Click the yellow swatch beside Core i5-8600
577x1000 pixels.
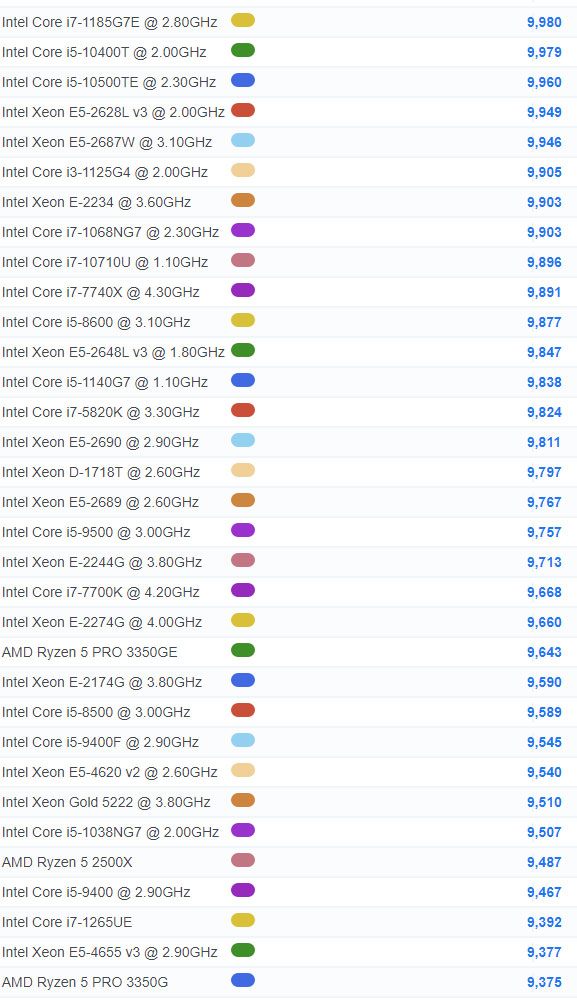[243, 320]
